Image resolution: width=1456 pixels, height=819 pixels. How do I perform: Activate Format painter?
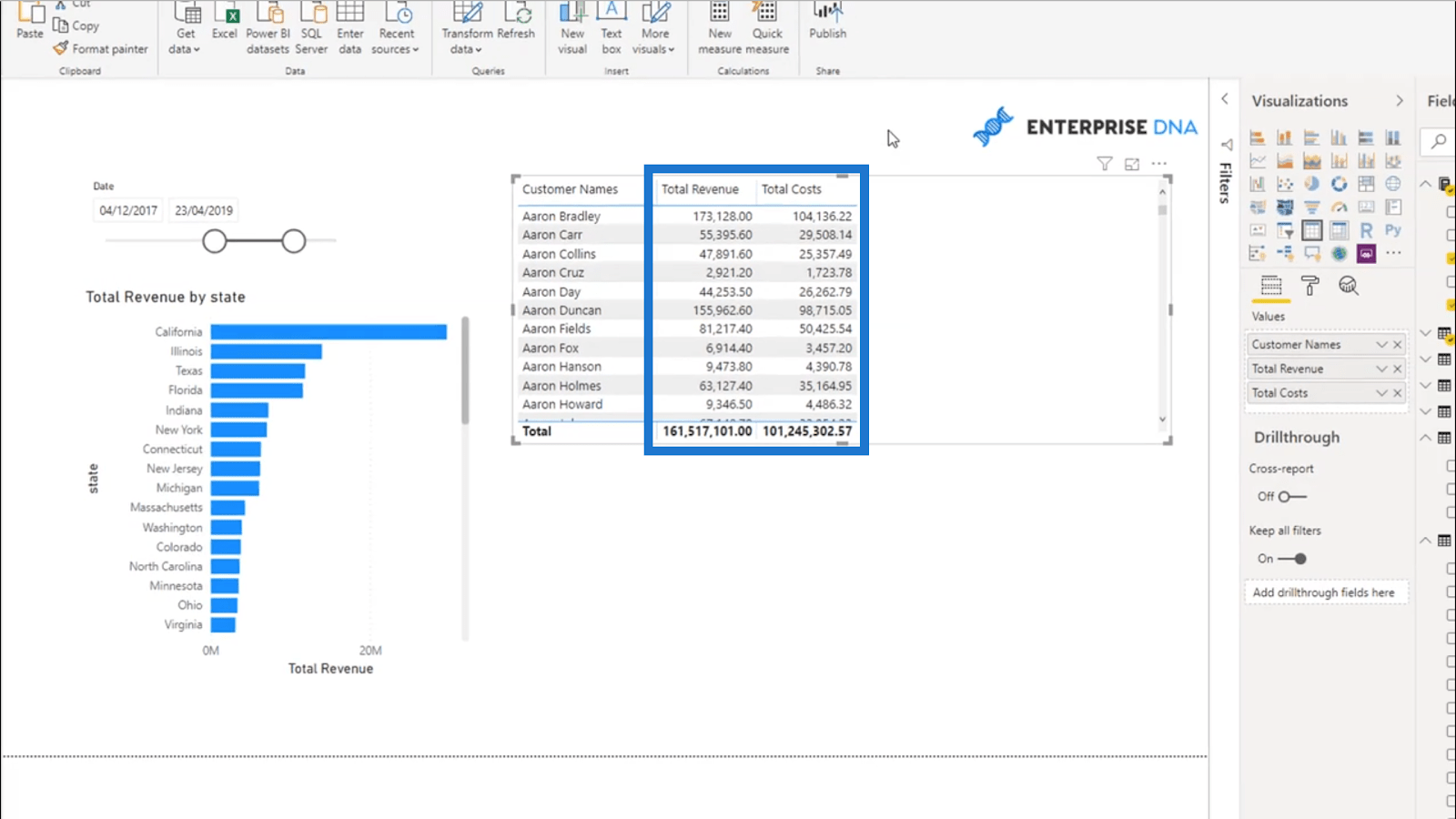point(100,49)
